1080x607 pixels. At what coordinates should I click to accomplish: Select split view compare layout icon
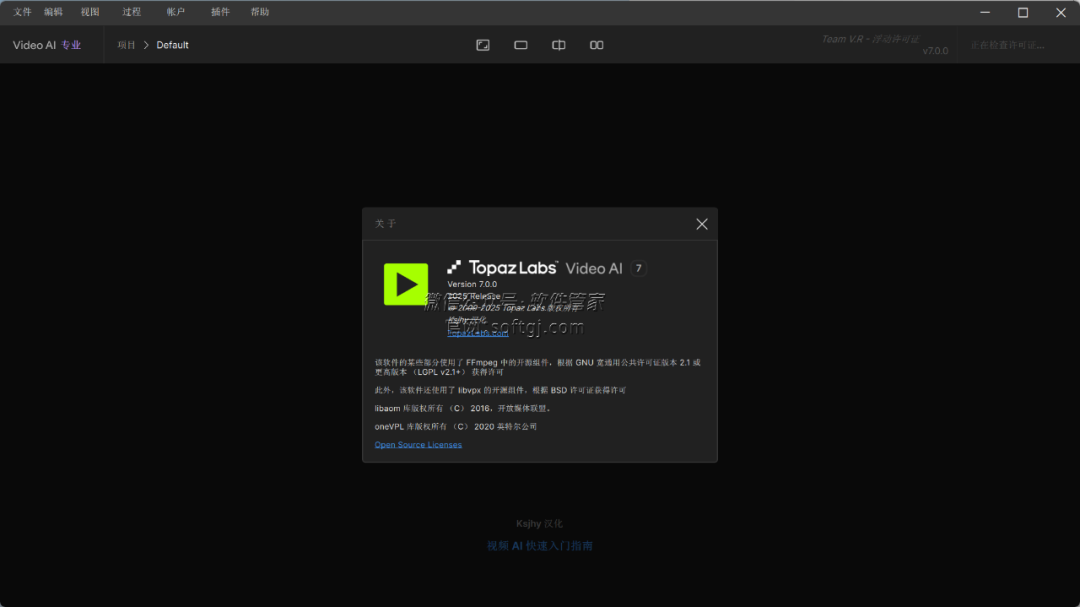[x=559, y=45]
